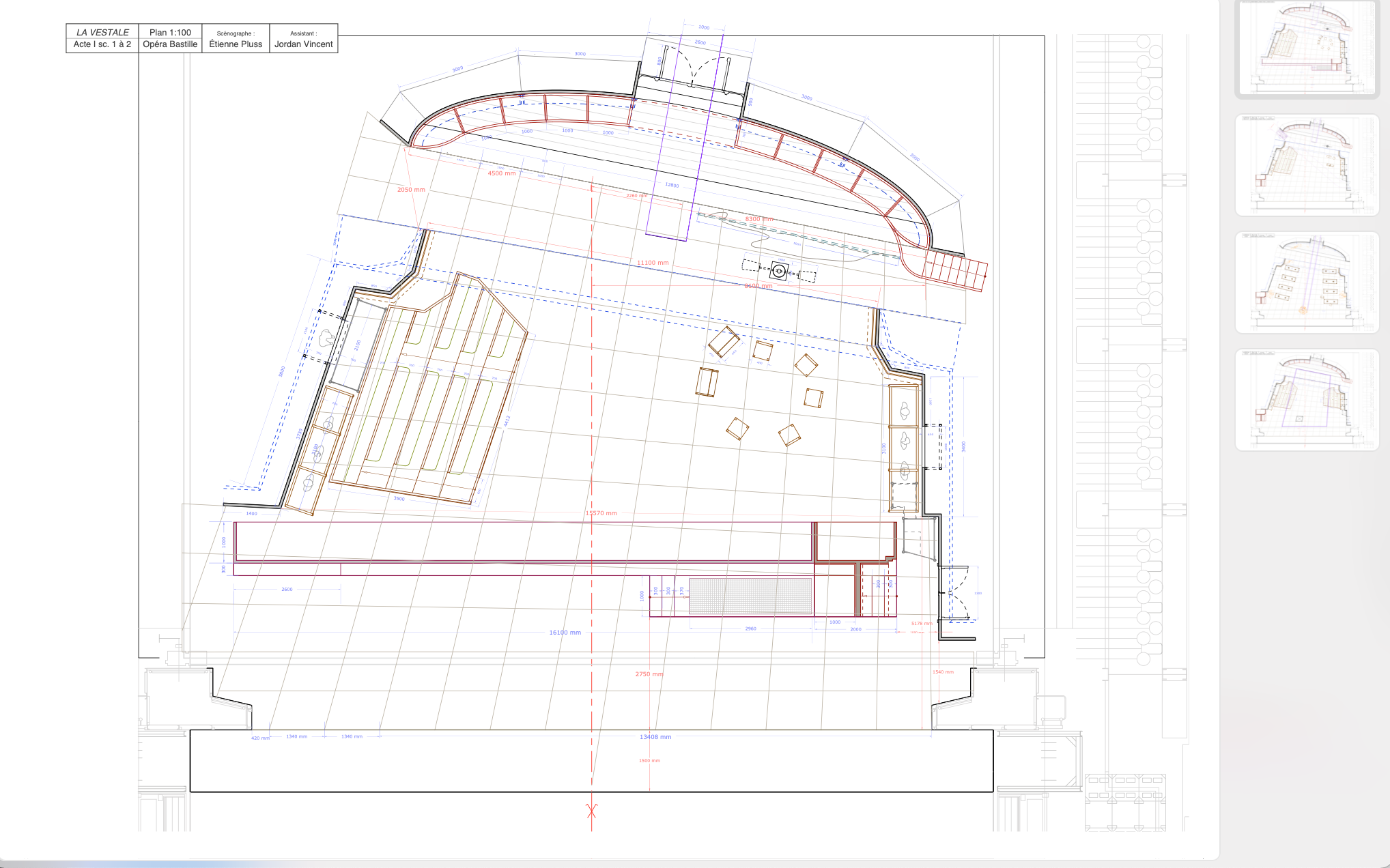This screenshot has height=868, width=1390.
Task: Click the Plan 1:100 scale cell
Action: (x=170, y=32)
